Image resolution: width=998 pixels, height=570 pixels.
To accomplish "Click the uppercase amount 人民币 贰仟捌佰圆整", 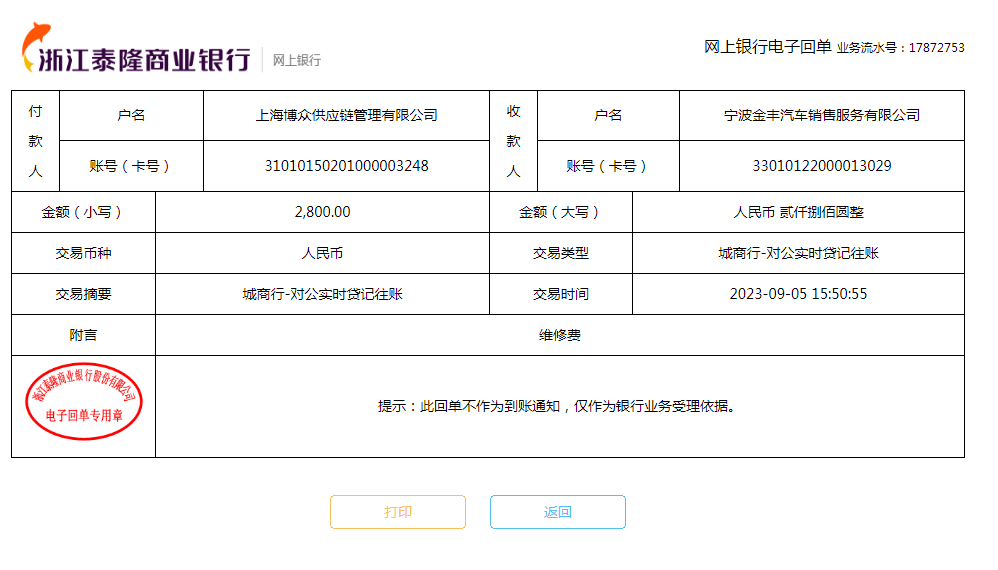I will pyautogui.click(x=798, y=212).
